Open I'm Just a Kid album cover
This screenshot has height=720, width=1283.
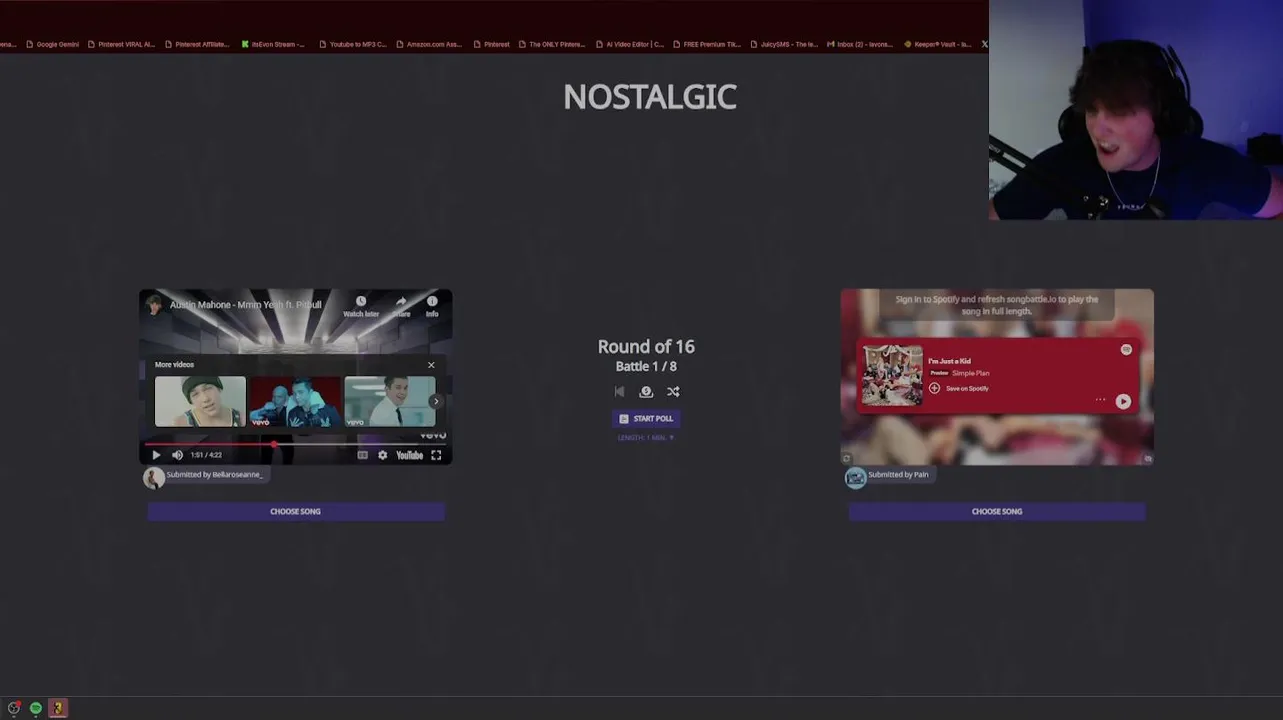(x=893, y=375)
